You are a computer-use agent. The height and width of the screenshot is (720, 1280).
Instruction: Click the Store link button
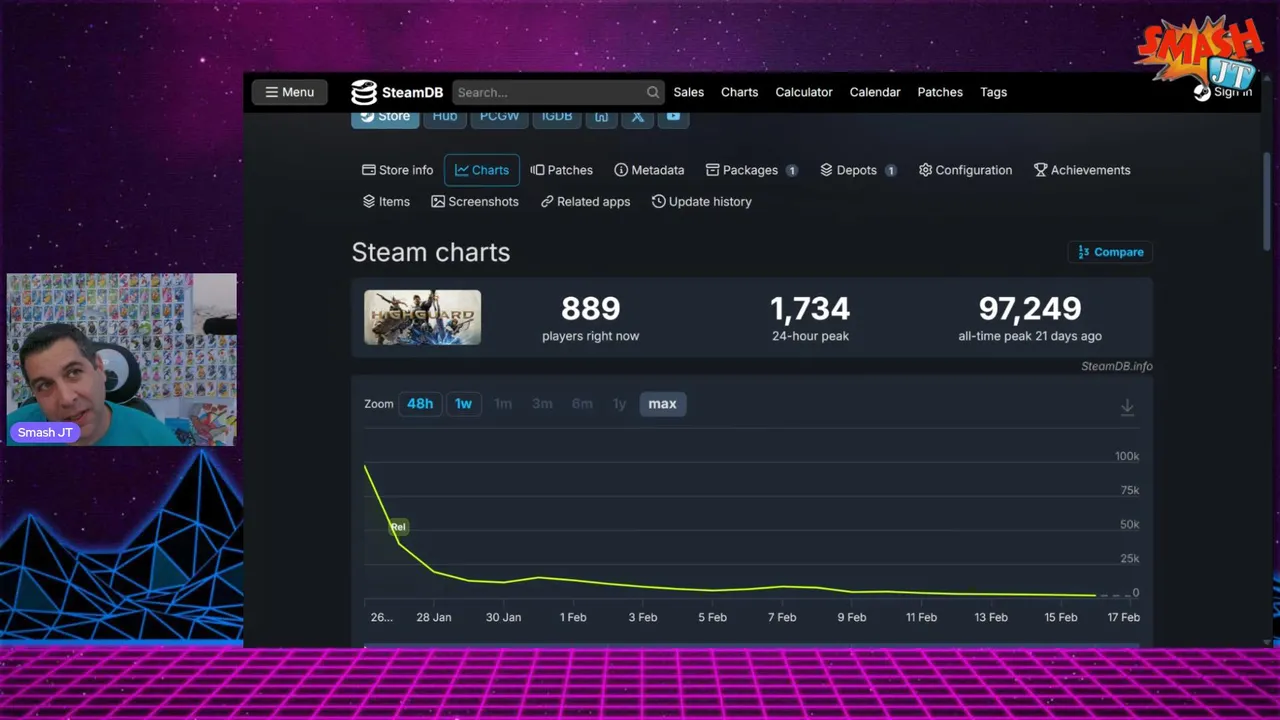[385, 117]
